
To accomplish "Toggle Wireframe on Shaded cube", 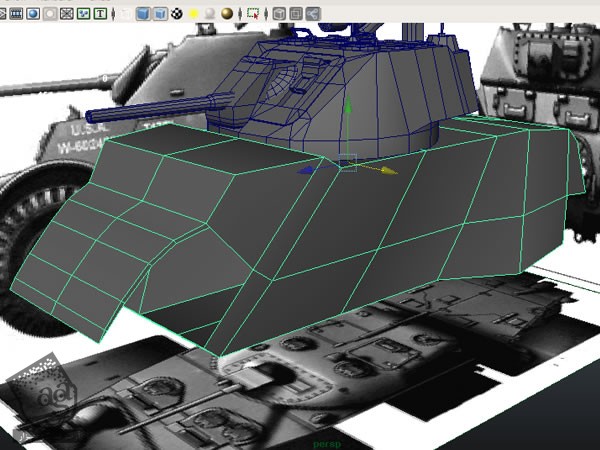I will (159, 14).
